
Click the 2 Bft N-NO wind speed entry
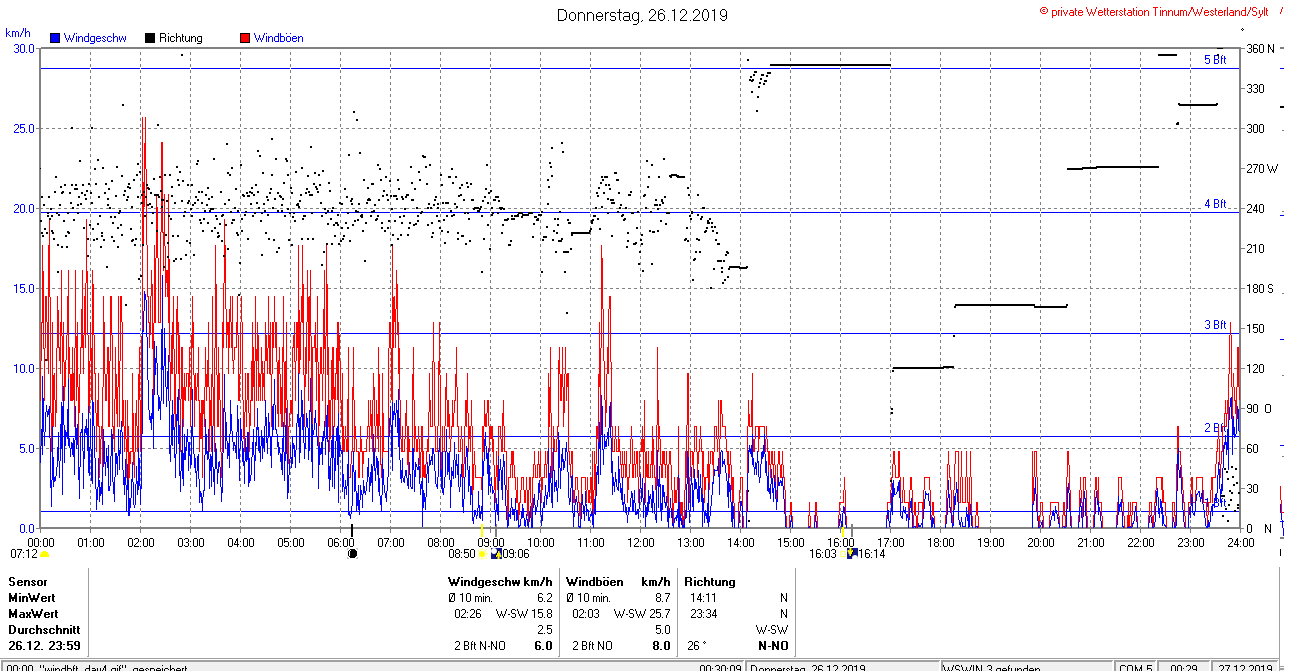(480, 646)
